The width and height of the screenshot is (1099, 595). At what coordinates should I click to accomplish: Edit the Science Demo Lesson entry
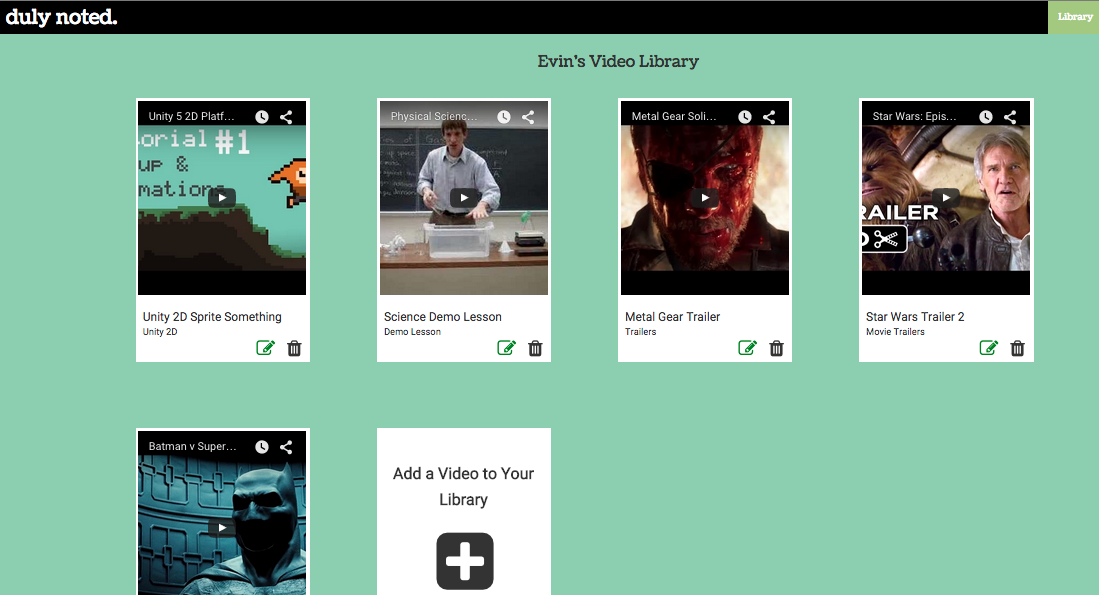pyautogui.click(x=506, y=348)
